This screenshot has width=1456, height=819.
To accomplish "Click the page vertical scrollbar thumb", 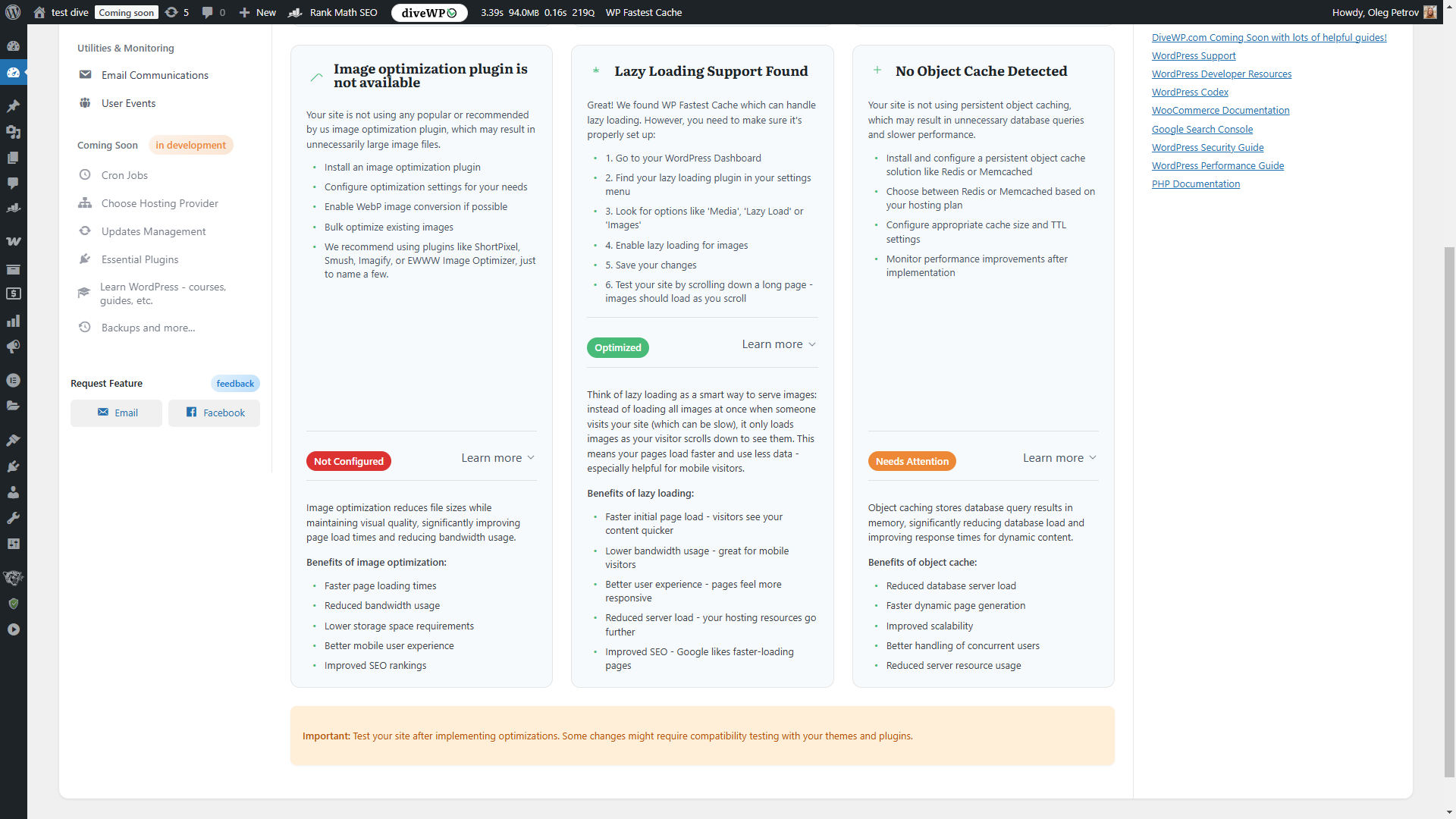I will click(x=1449, y=512).
